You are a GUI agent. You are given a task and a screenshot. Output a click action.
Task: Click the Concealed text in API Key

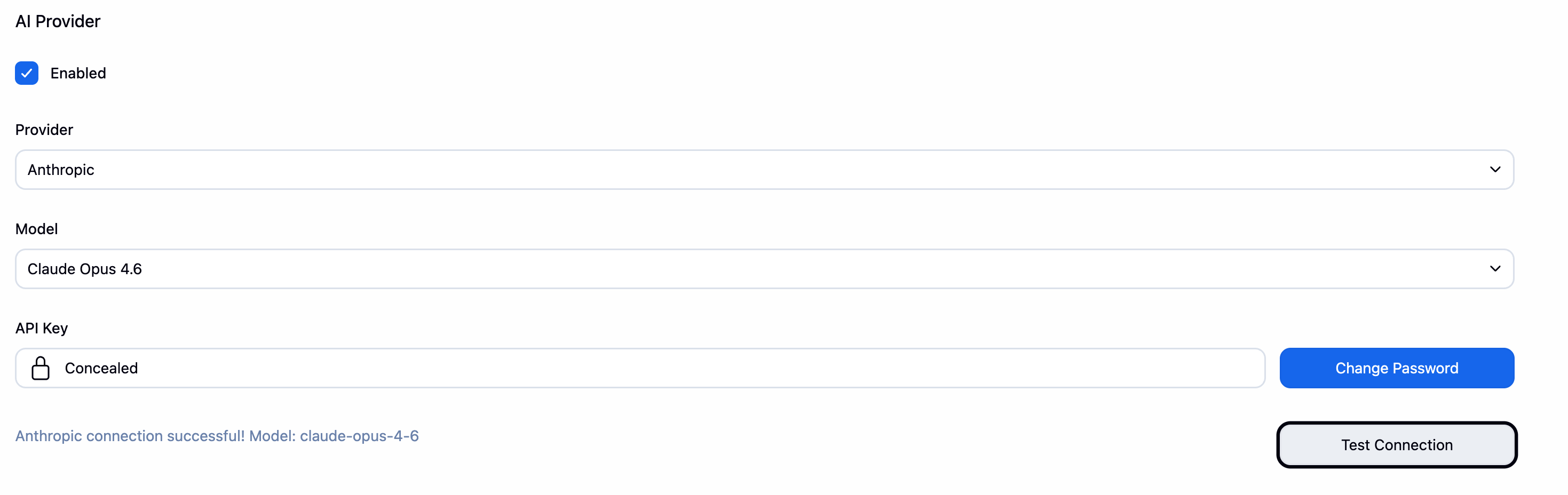click(101, 368)
